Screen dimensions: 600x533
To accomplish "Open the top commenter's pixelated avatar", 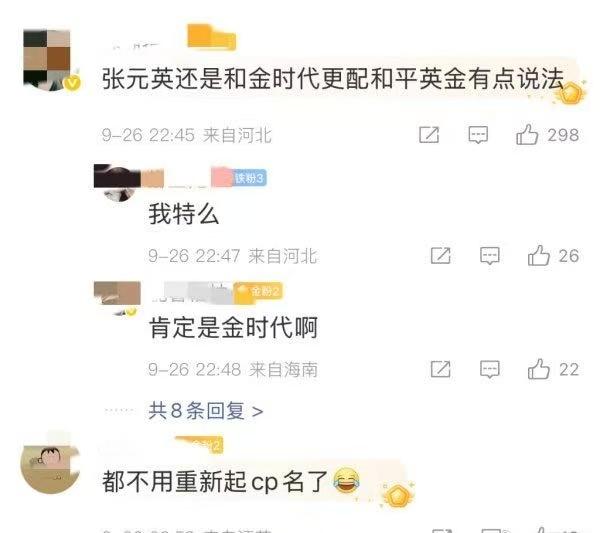I will pyautogui.click(x=49, y=59).
